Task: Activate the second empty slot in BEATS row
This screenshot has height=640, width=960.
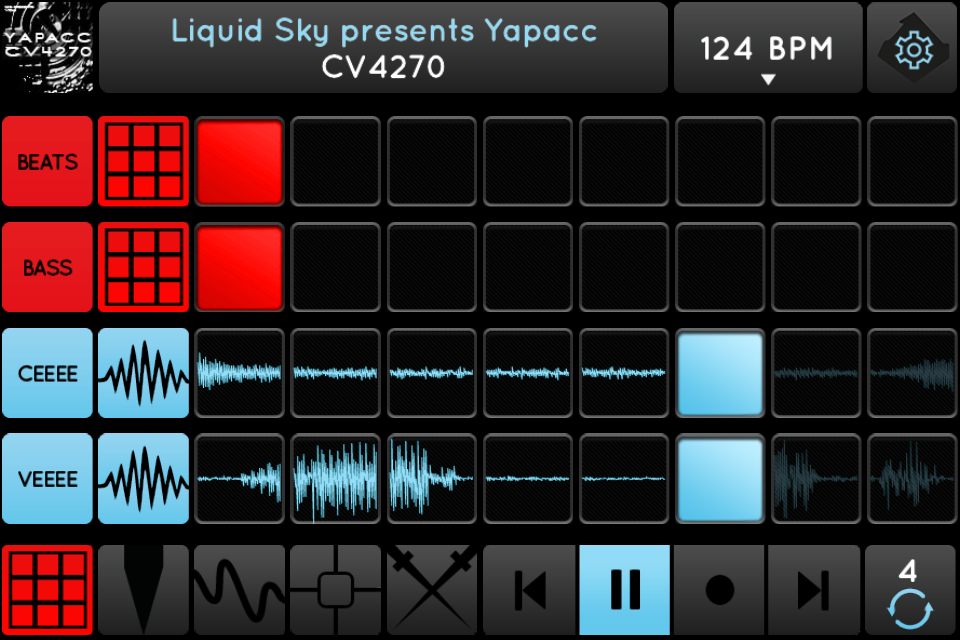Action: tap(432, 162)
